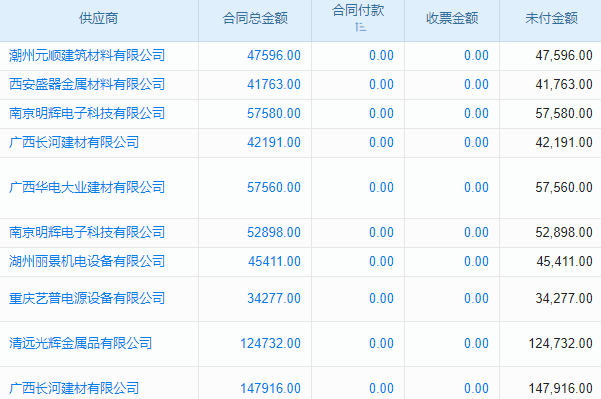601x399 pixels.
Task: Click 合同付款 0.00 in 清远光辉金属品 row
Action: [381, 343]
